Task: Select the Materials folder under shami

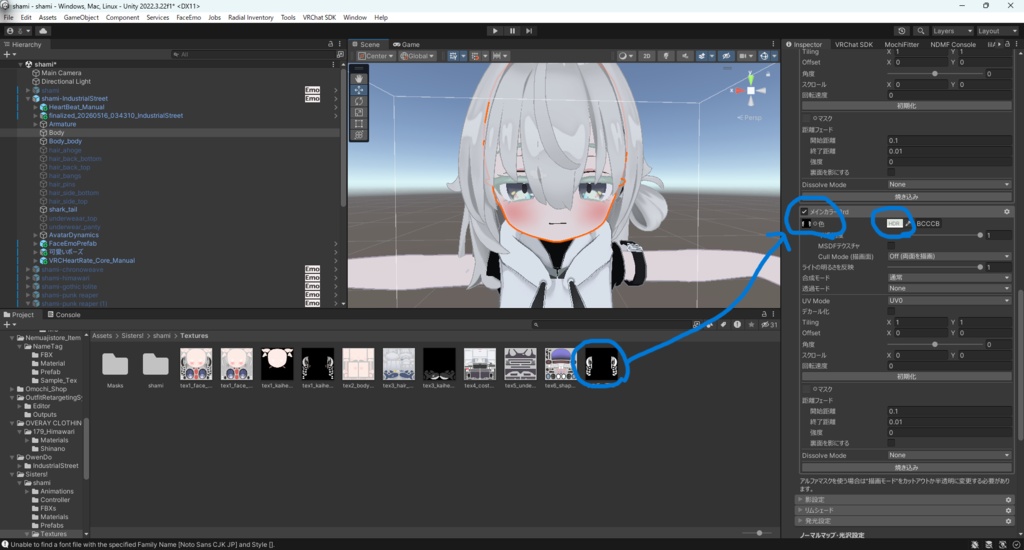Action: click(54, 517)
